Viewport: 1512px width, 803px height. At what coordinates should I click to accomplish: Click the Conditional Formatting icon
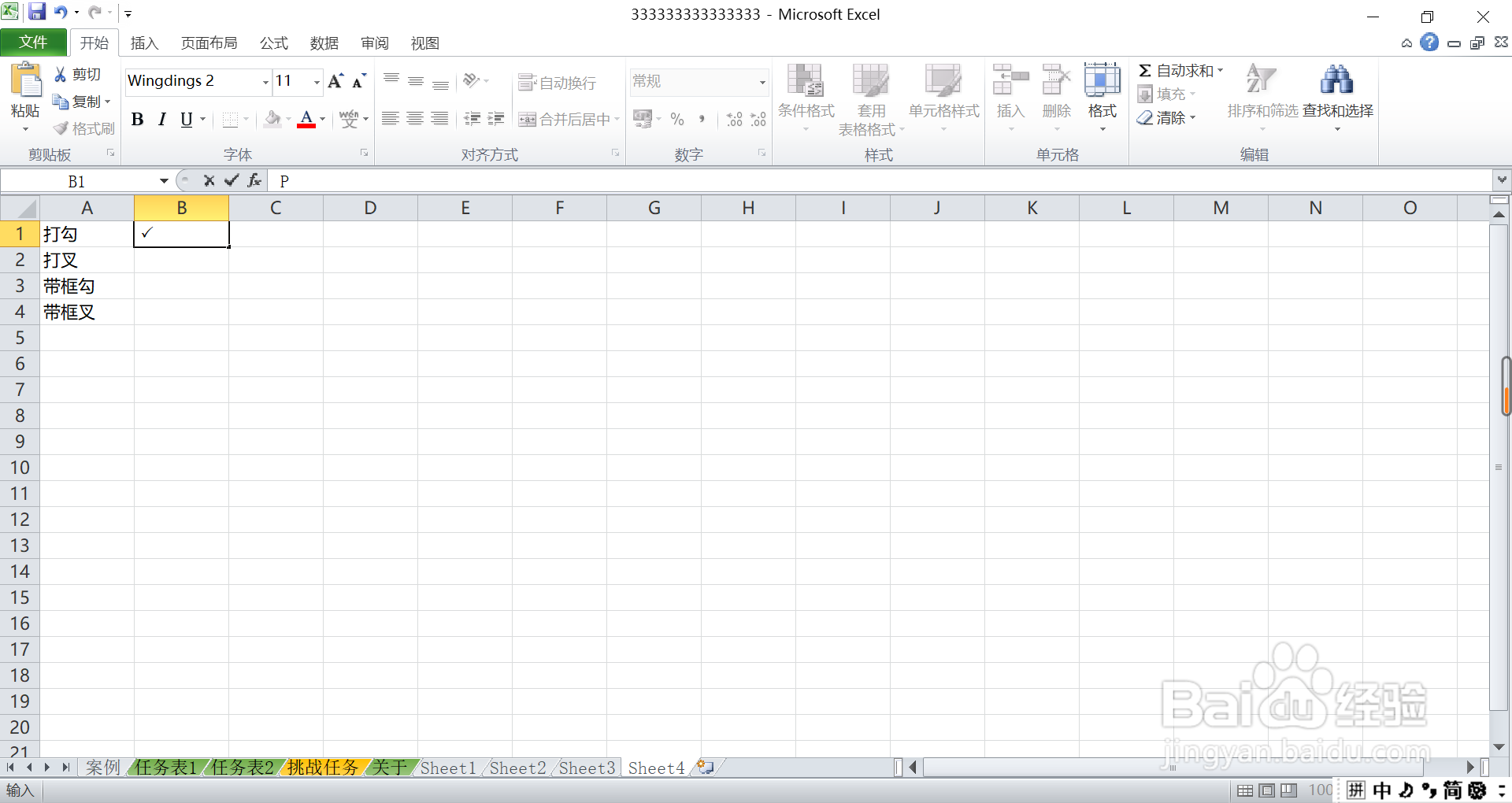(x=806, y=80)
